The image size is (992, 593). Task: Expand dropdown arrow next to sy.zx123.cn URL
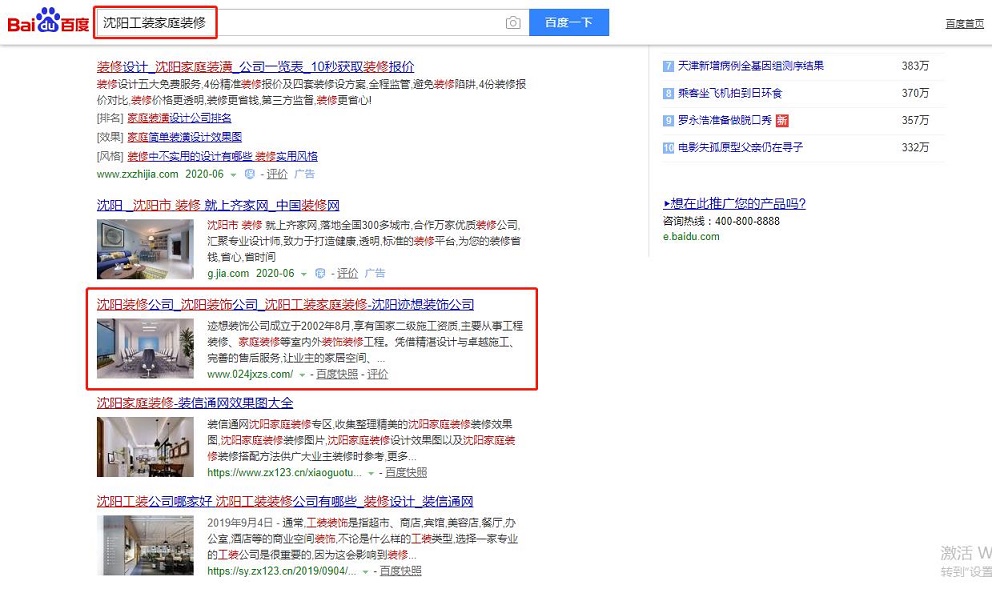click(x=365, y=571)
